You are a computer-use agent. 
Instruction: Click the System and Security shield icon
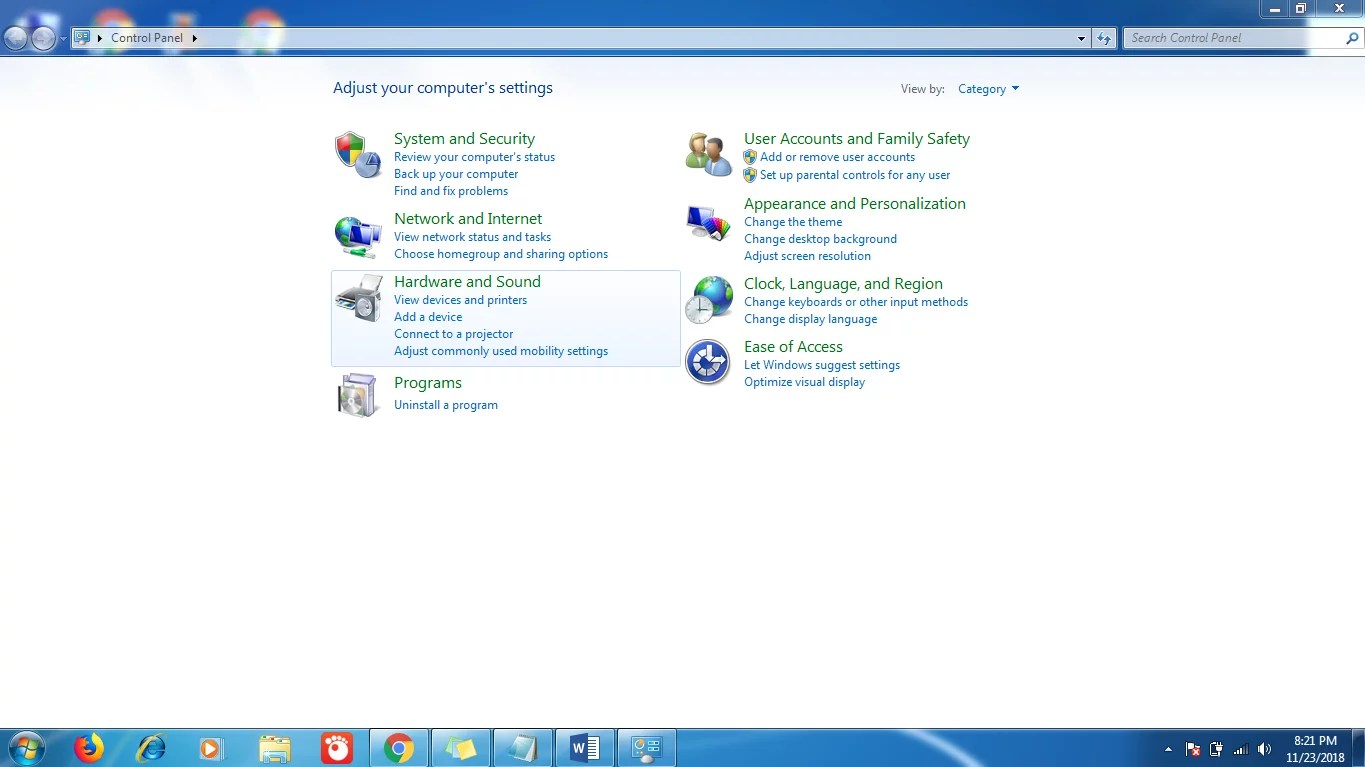click(357, 155)
